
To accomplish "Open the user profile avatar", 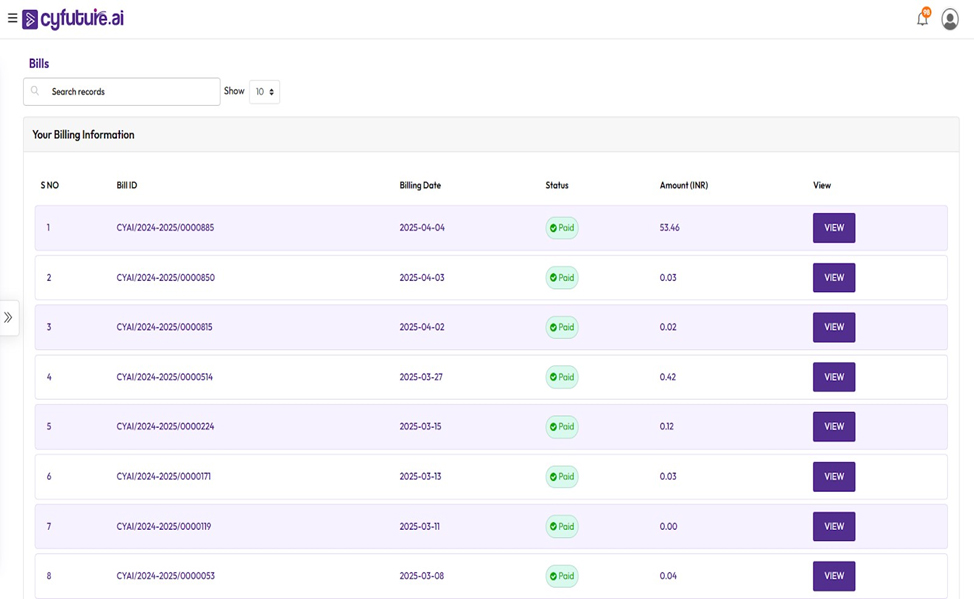I will click(950, 19).
